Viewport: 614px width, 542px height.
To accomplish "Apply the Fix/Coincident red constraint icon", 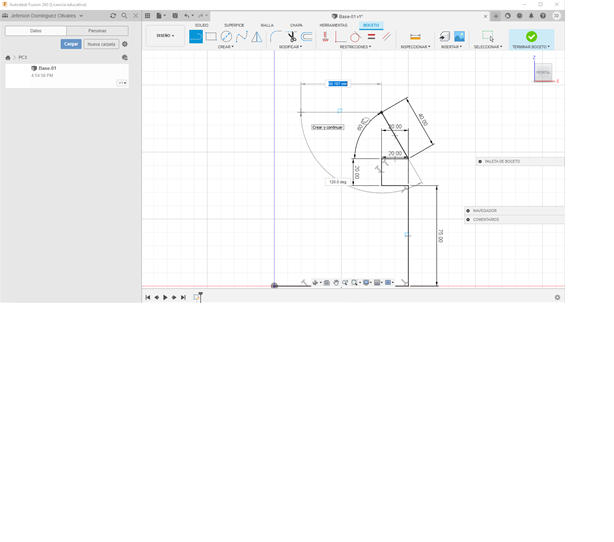I will coord(325,36).
